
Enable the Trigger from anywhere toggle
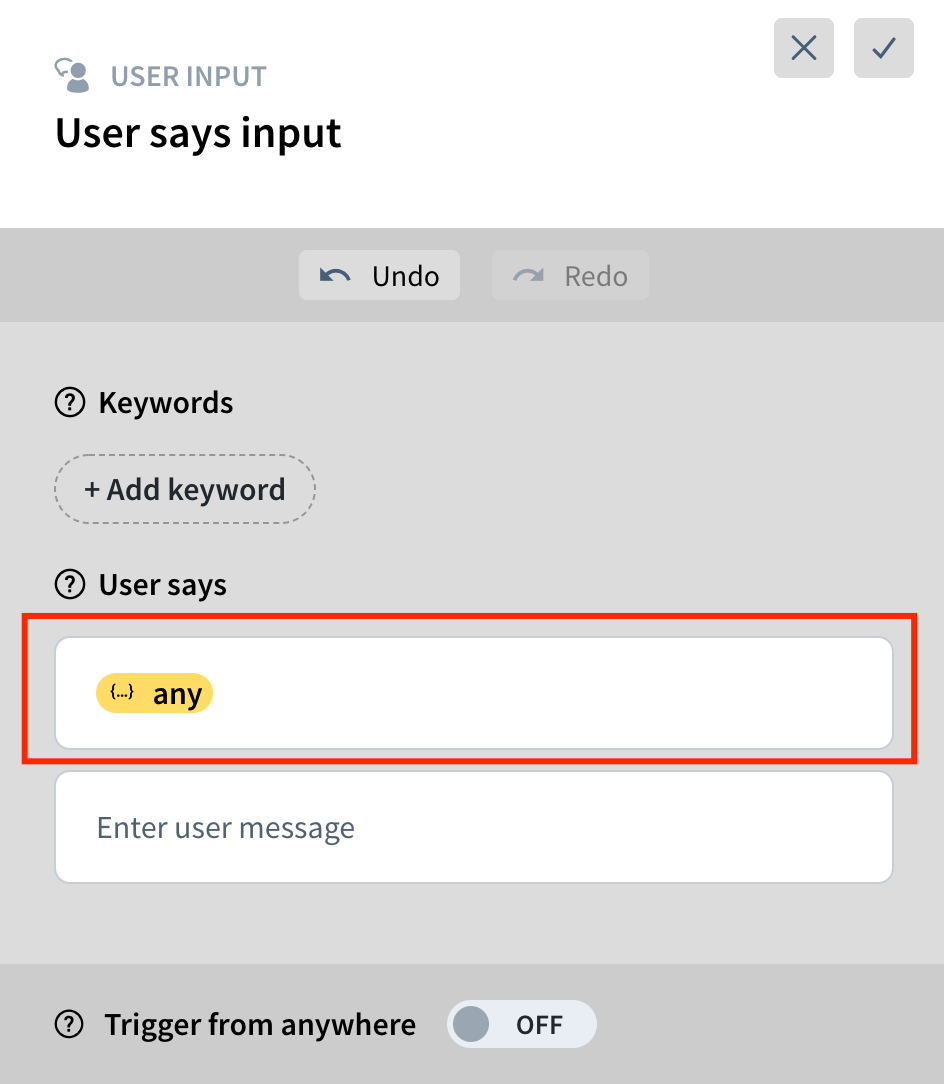click(521, 1024)
